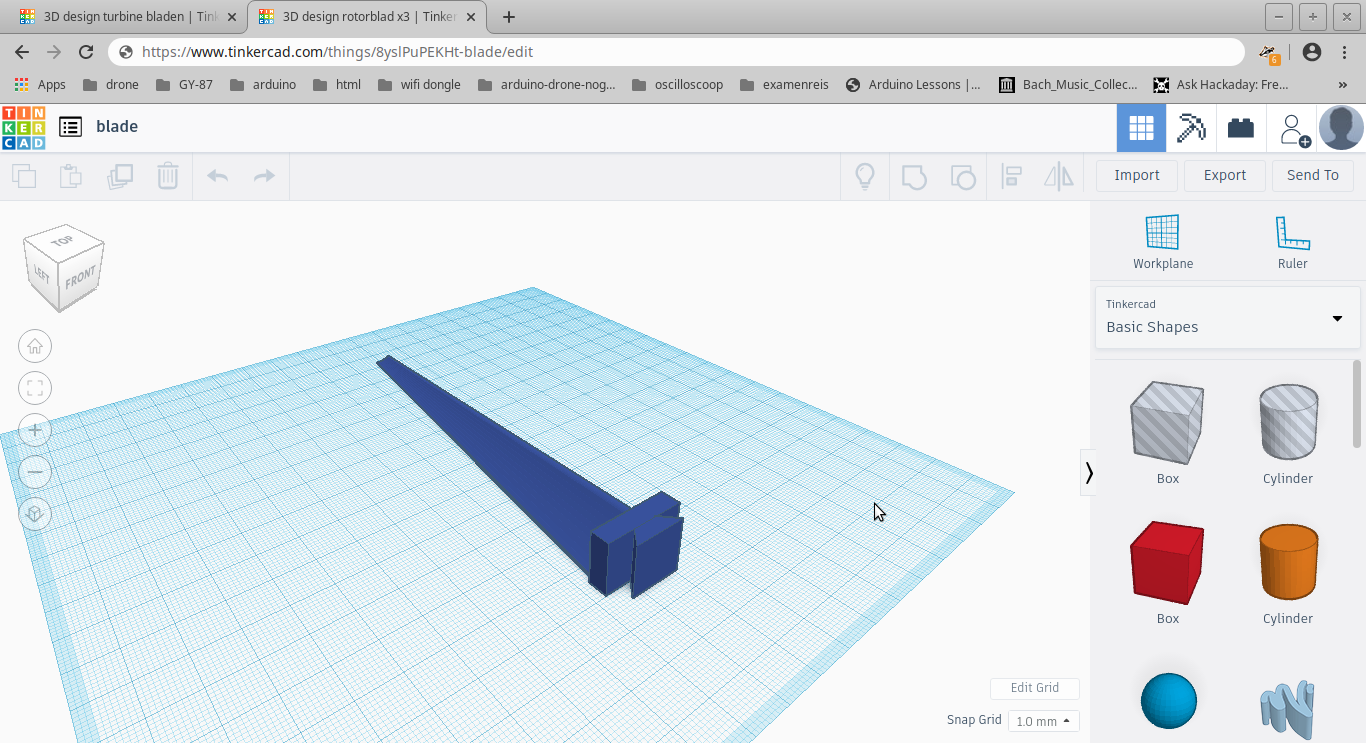Click the Send To button
The width and height of the screenshot is (1366, 743).
click(x=1313, y=175)
